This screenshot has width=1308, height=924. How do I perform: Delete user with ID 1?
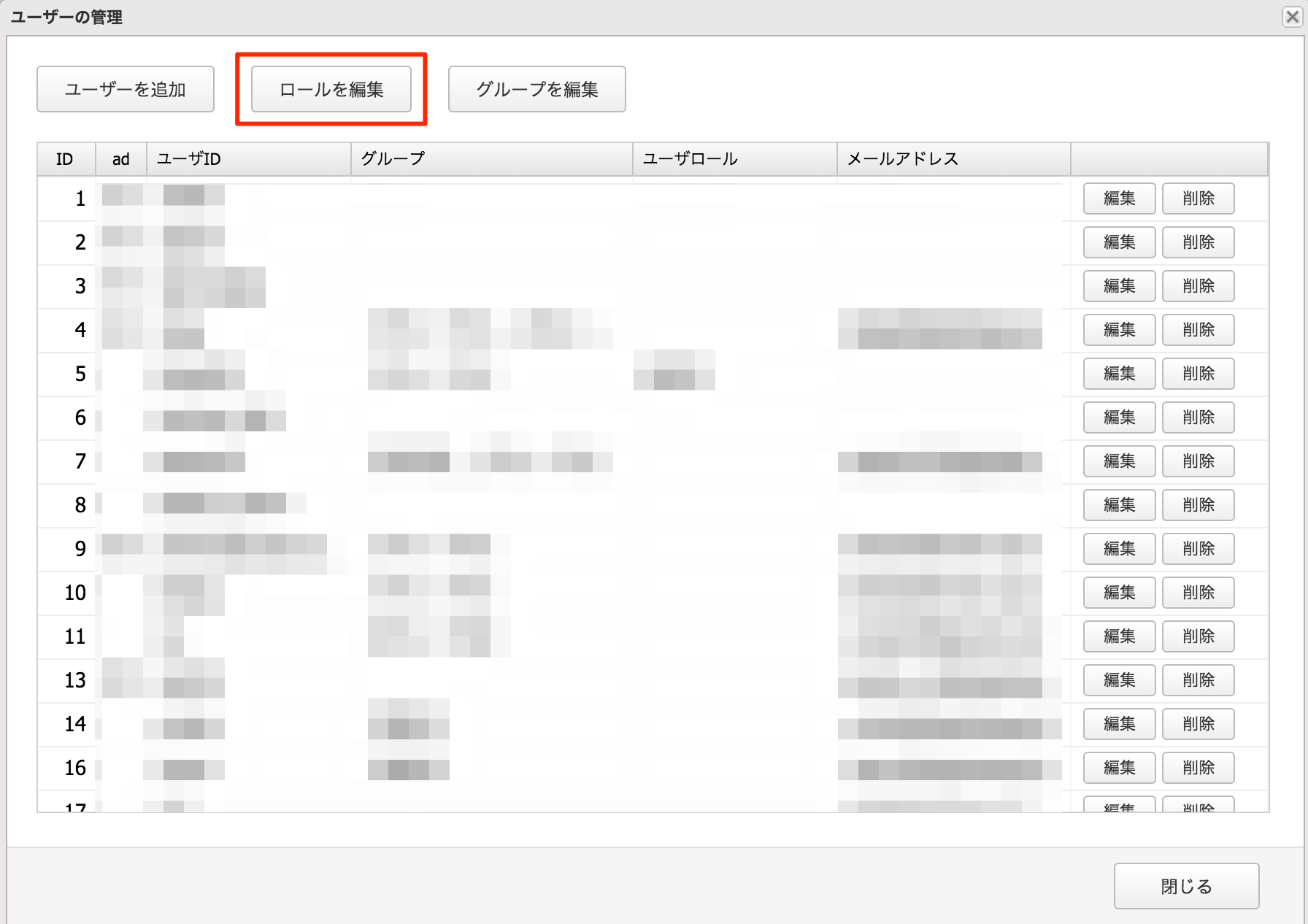tap(1199, 199)
